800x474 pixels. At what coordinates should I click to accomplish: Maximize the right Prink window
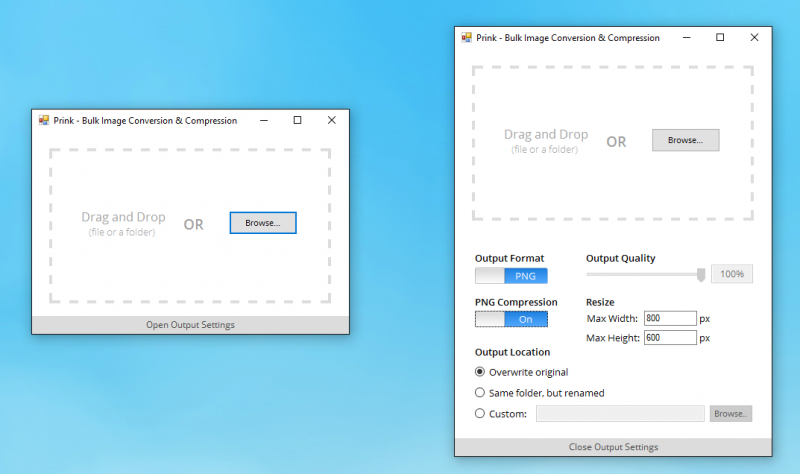720,38
